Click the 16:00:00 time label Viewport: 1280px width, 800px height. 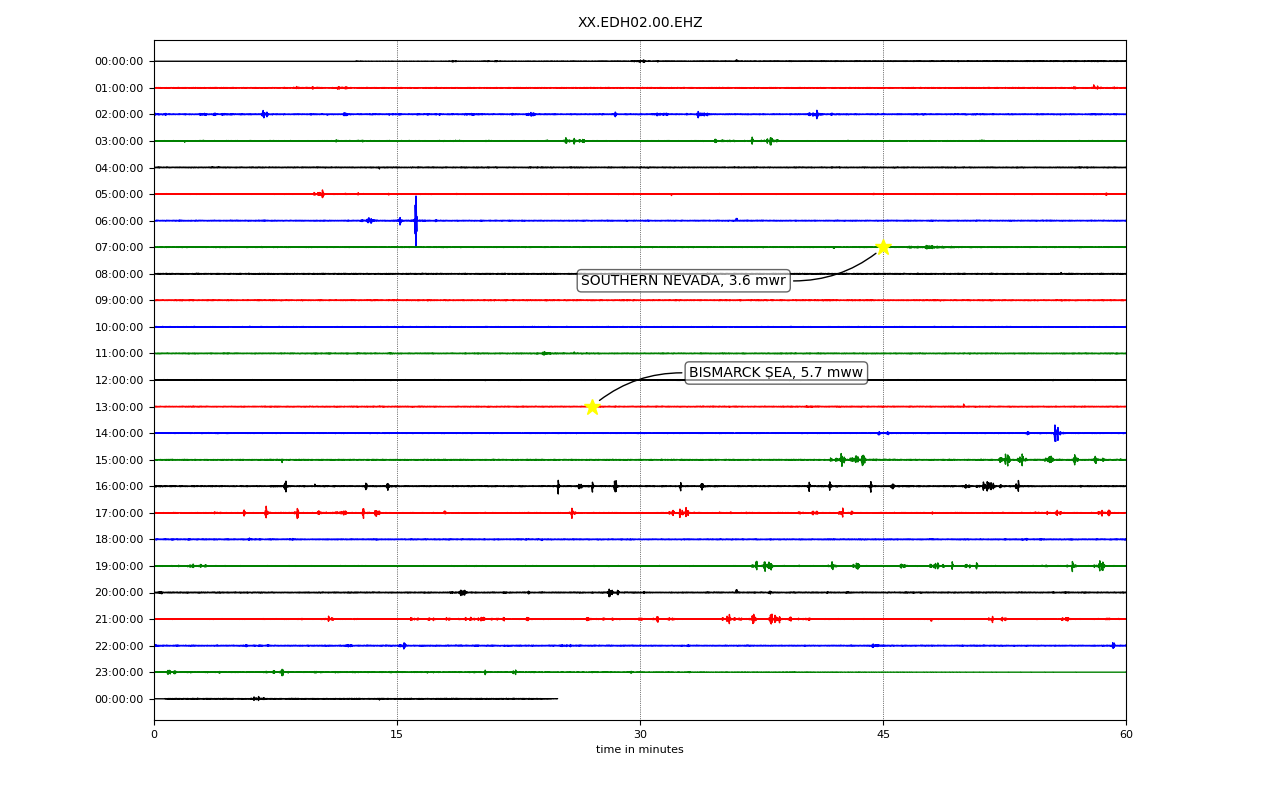pos(119,486)
